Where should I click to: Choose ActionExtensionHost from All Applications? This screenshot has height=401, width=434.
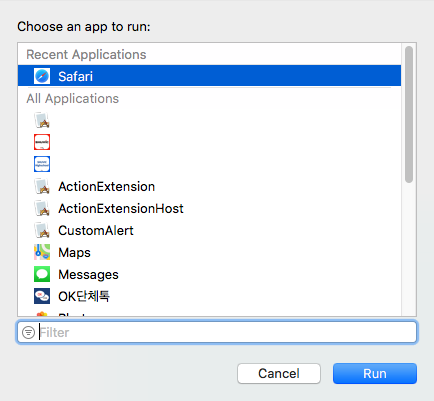(x=209, y=208)
